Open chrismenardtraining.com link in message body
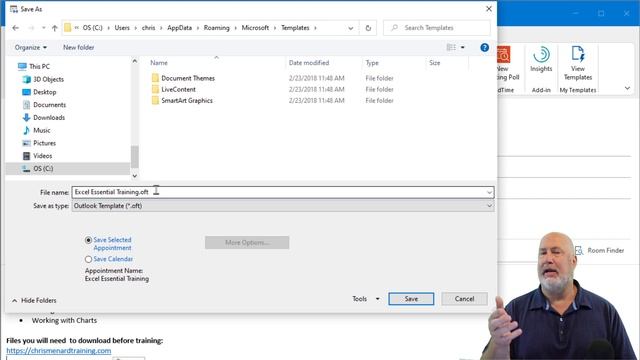640x360 pixels. (58, 351)
